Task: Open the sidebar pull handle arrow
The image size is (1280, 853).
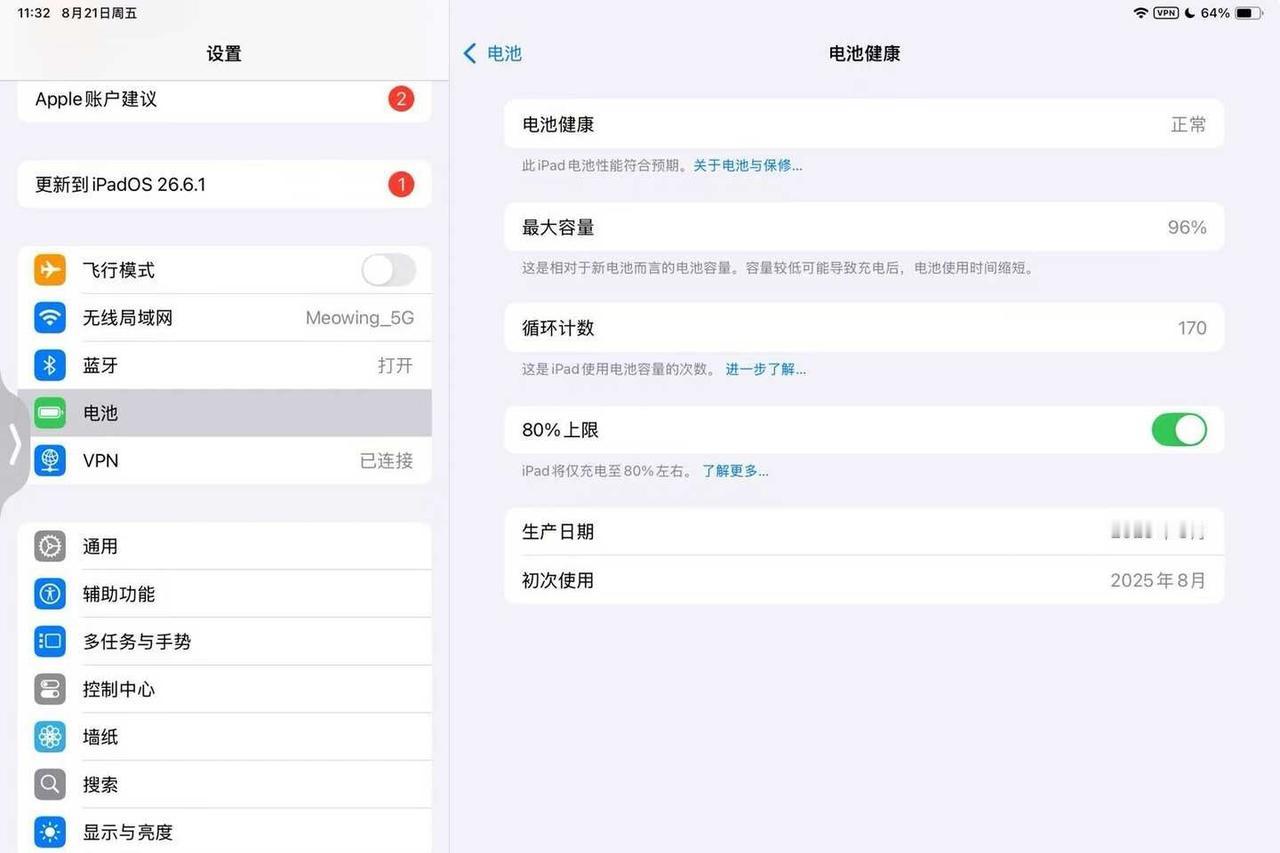Action: coord(14,444)
